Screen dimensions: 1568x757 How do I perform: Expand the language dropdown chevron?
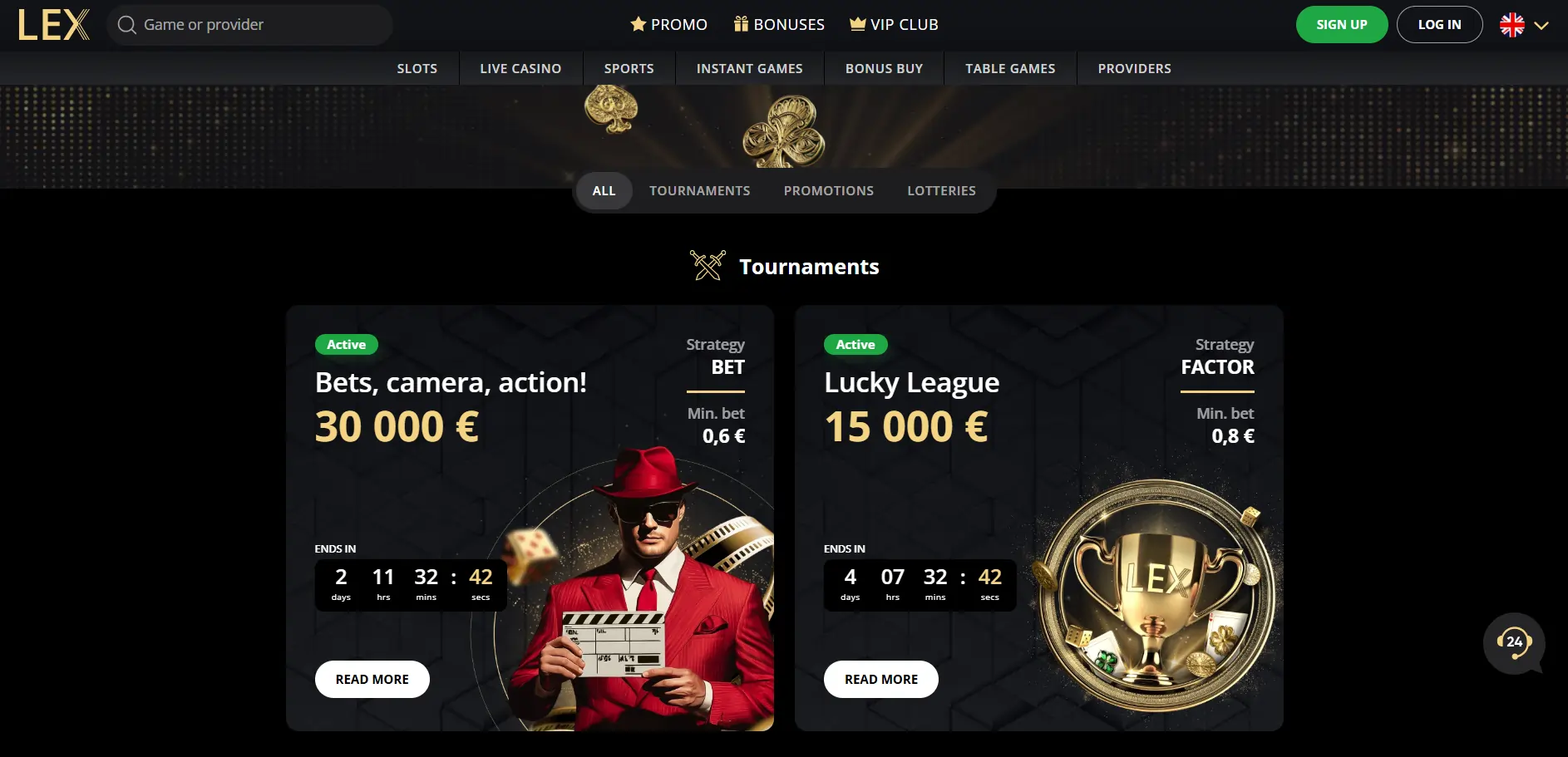[1541, 26]
